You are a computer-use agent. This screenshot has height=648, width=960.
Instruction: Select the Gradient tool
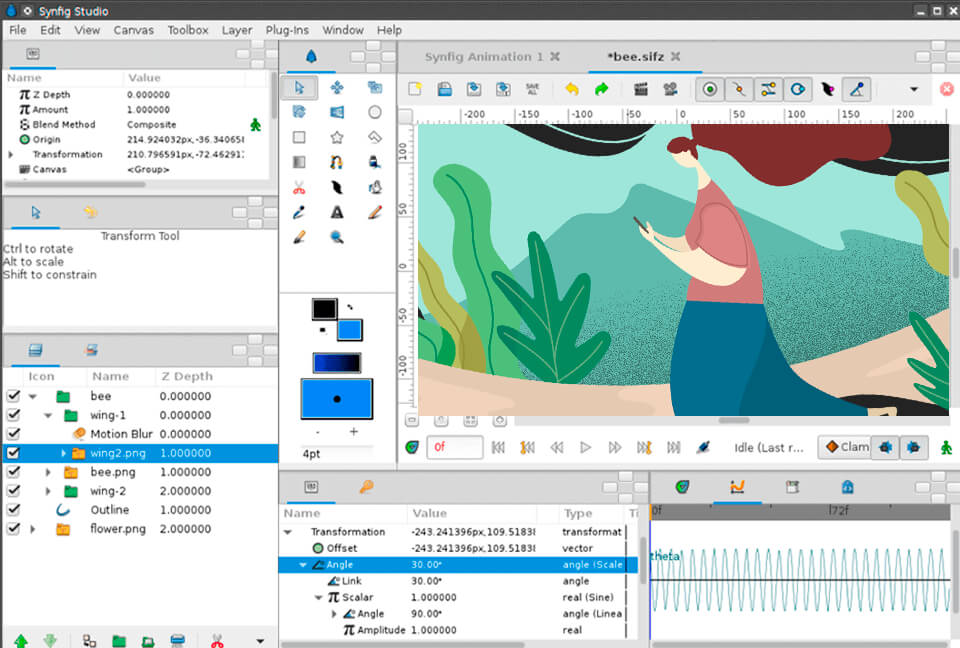(298, 162)
